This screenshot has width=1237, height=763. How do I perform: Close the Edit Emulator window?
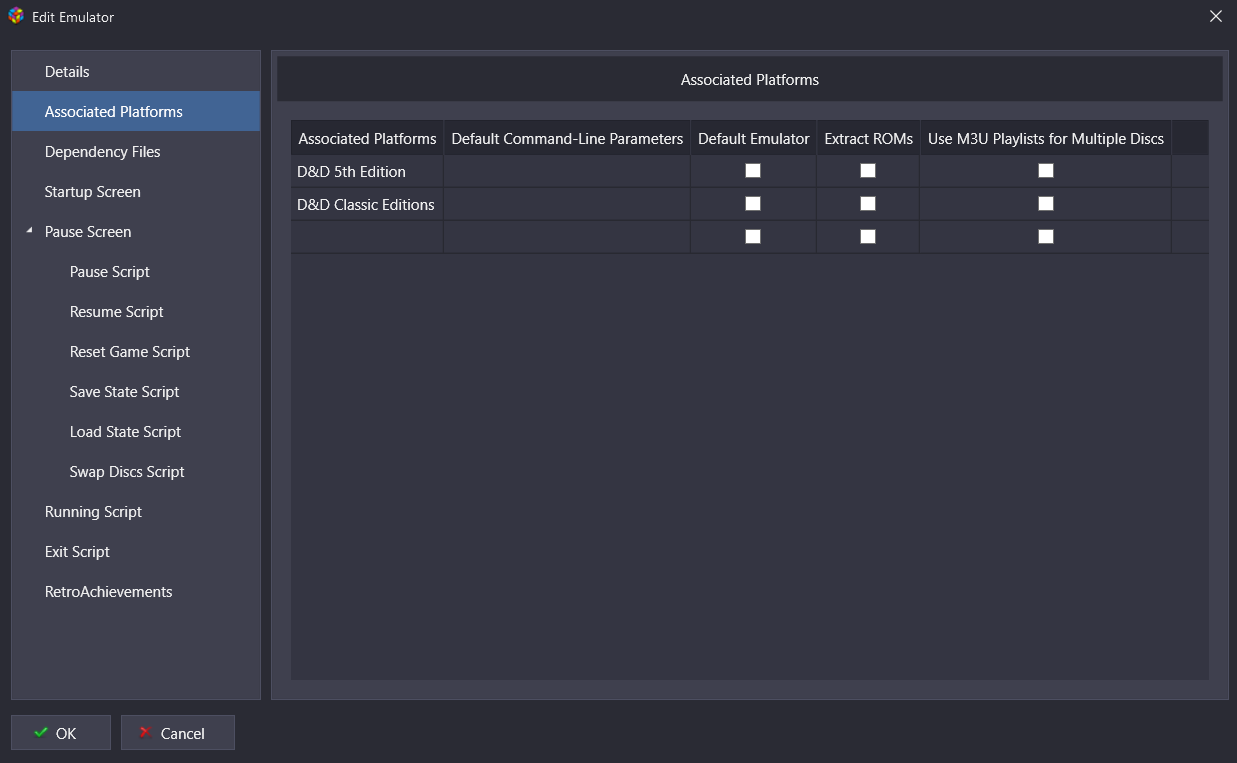1215,16
